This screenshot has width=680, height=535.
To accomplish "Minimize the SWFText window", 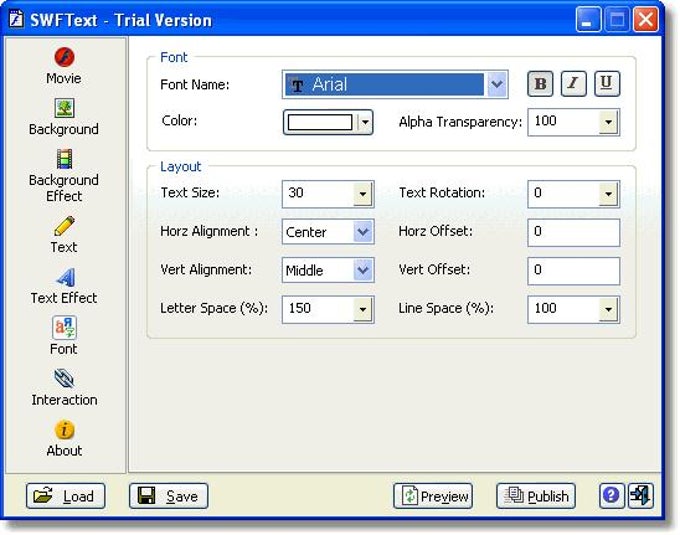I will click(588, 19).
